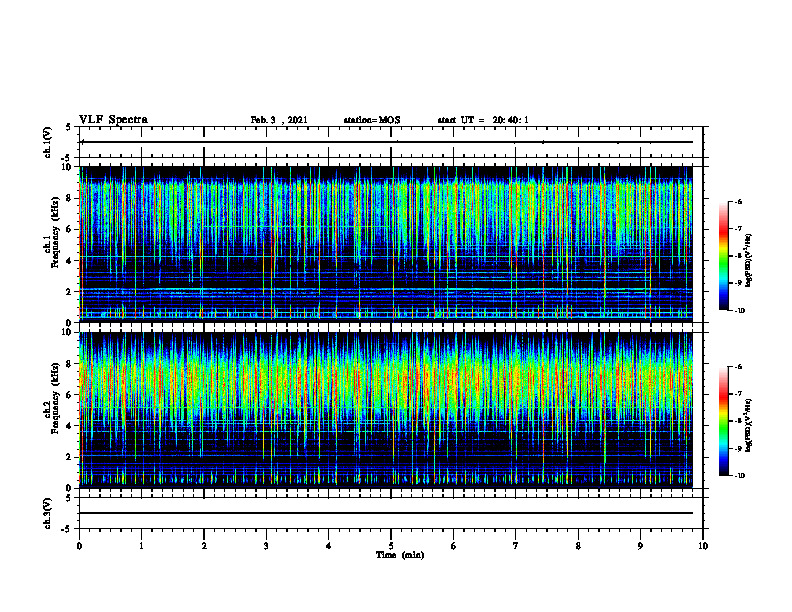
Task: Click the "4" kHz tick on ch.2 frequency axis
Action: pos(69,426)
